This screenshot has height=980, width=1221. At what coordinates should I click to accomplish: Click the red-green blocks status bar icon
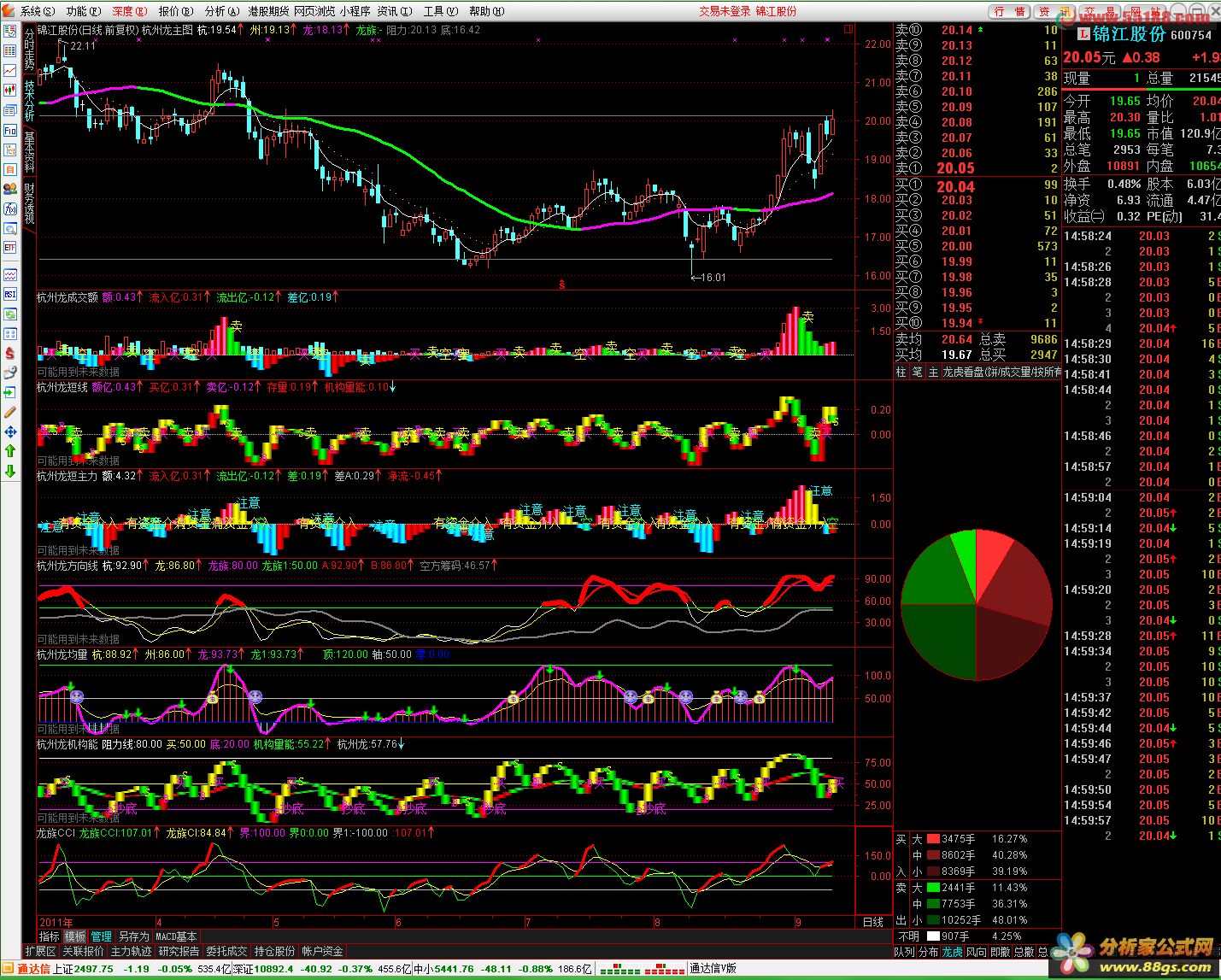pos(641,969)
